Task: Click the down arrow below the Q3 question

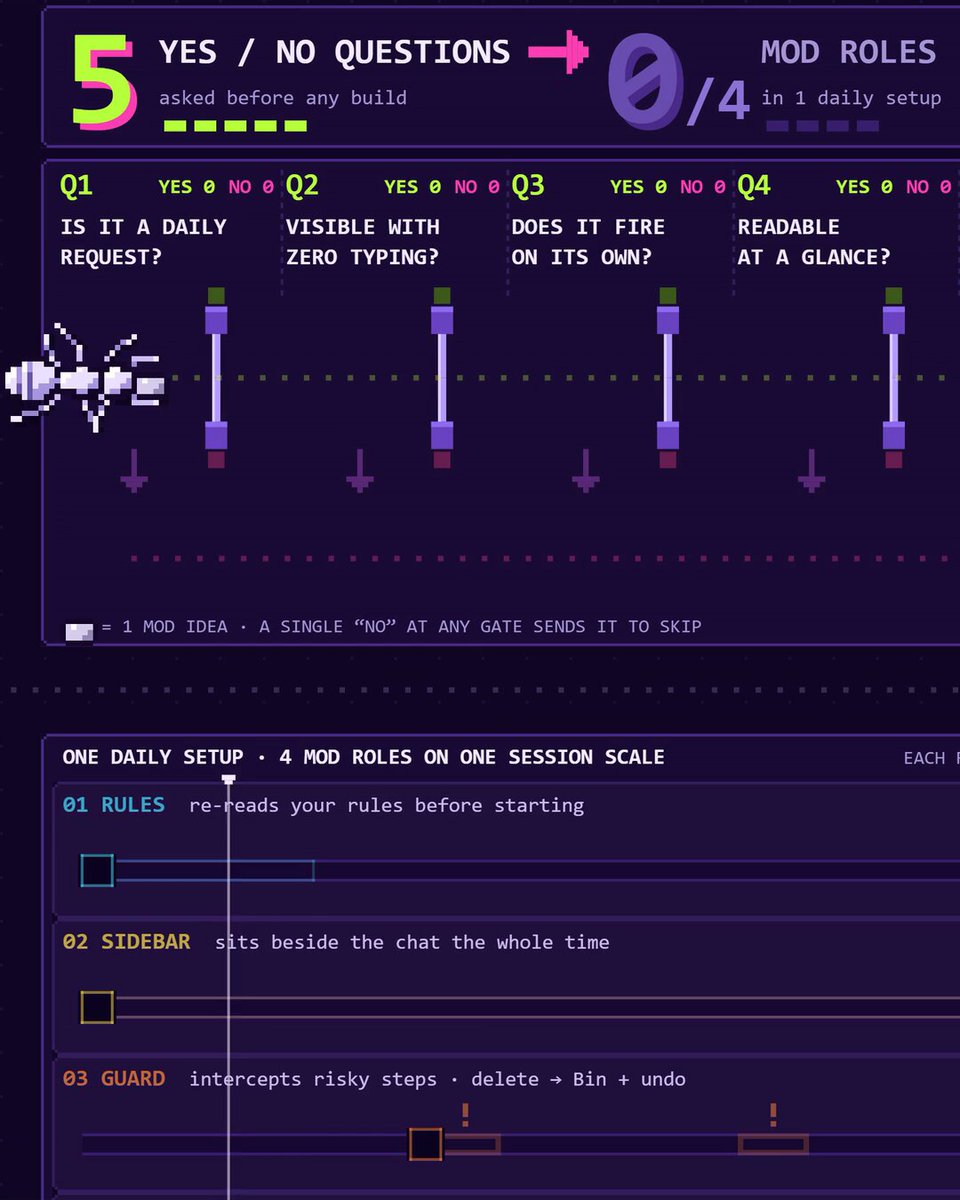Action: pyautogui.click(x=586, y=469)
